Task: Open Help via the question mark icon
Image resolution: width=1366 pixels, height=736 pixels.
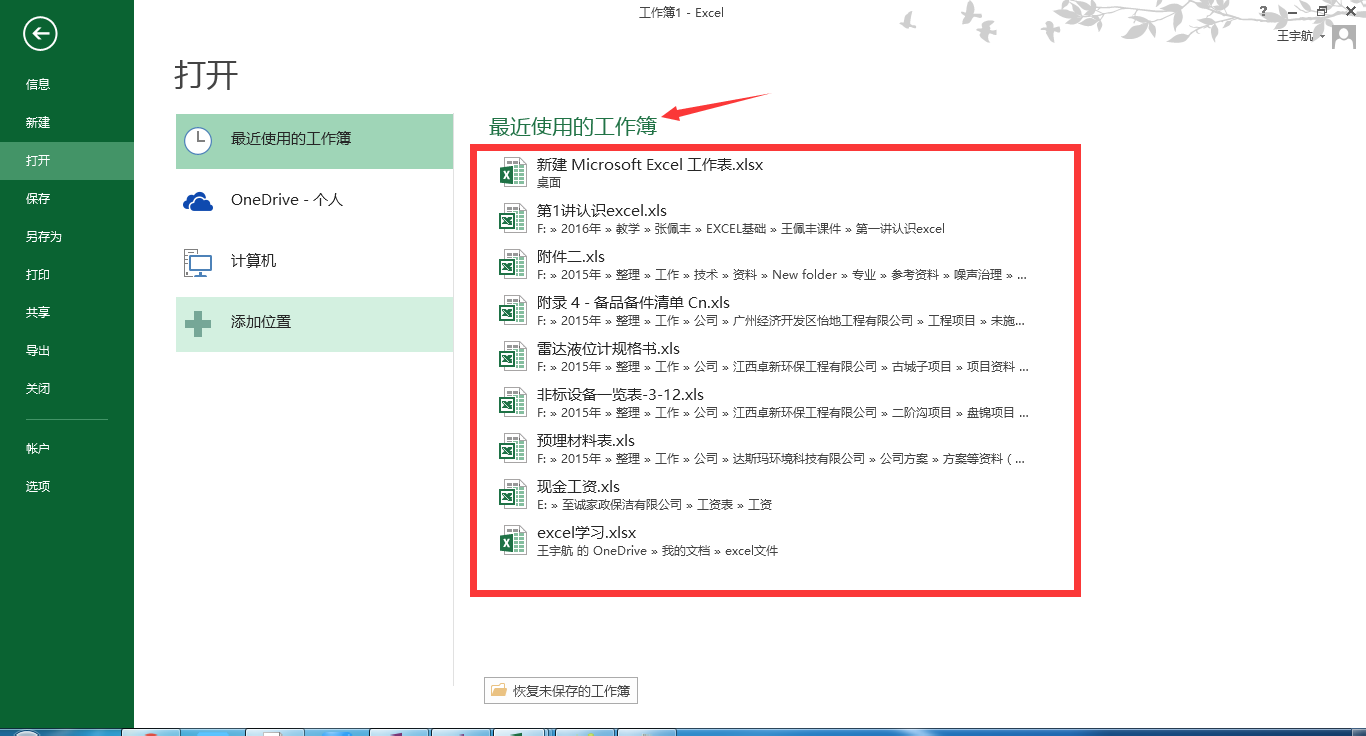Action: (x=1262, y=11)
